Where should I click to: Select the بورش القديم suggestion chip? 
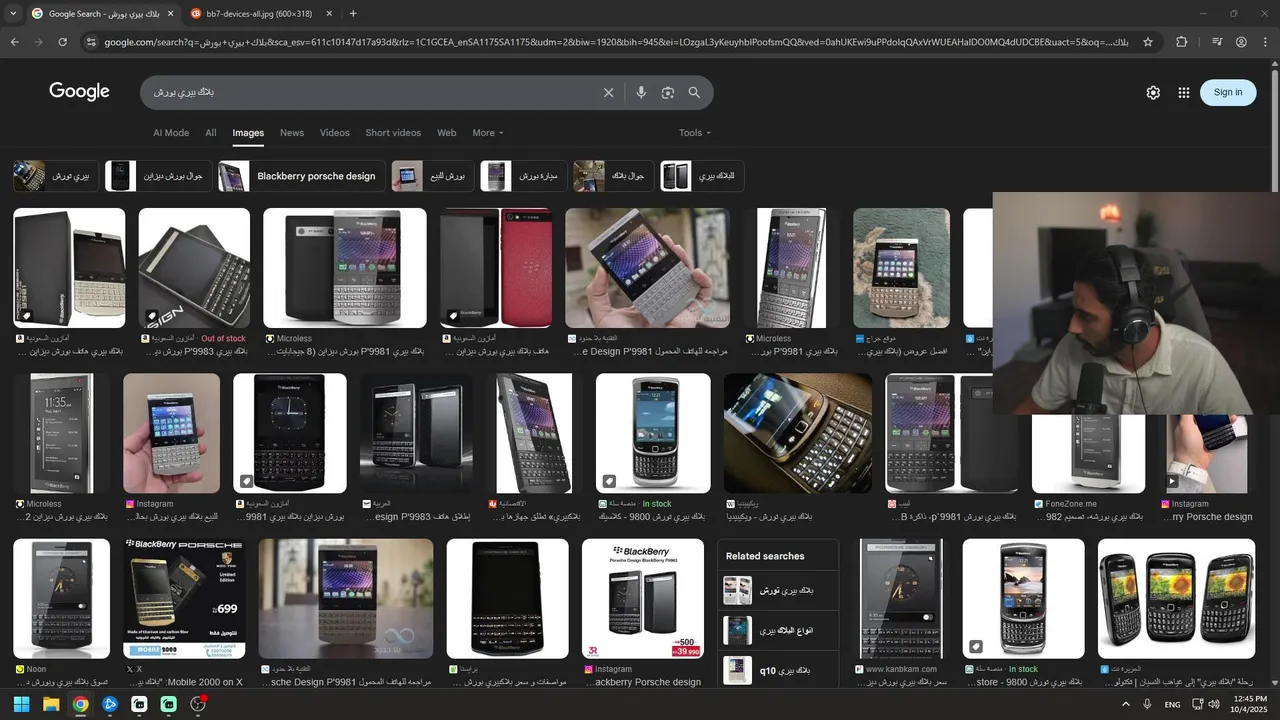click(431, 176)
